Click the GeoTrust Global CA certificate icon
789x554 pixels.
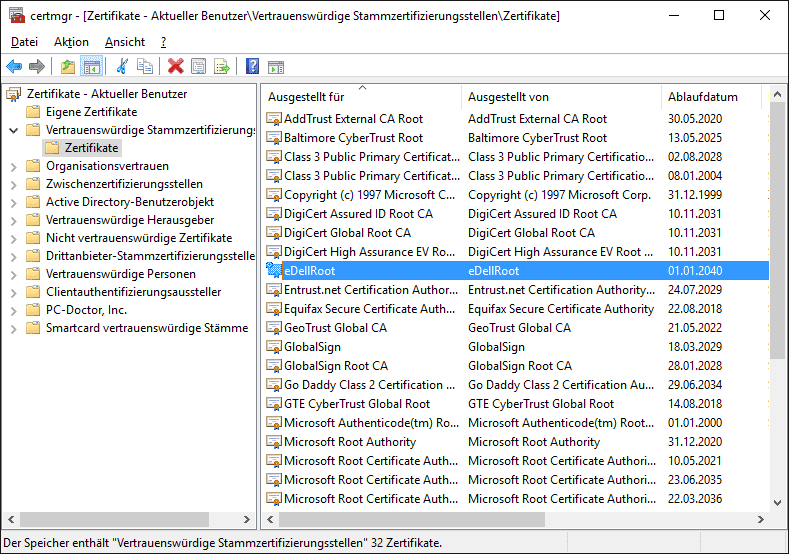tap(273, 328)
